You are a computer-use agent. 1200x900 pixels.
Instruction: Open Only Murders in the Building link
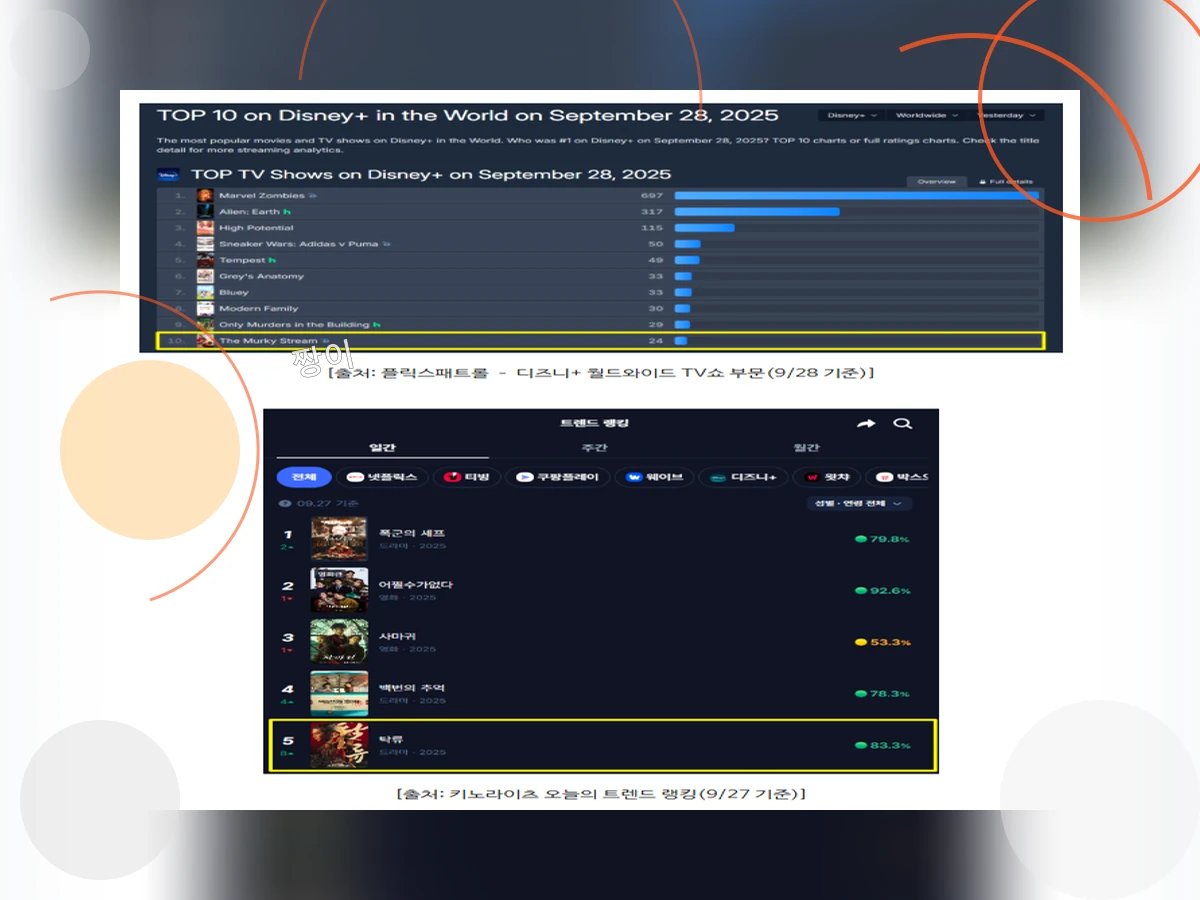(x=295, y=325)
